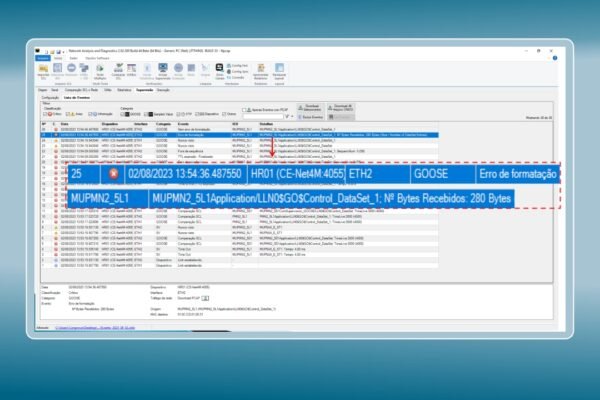Switch to the Lista de Eventos tab
Viewport: 600px width, 400px height.
pyautogui.click(x=77, y=96)
